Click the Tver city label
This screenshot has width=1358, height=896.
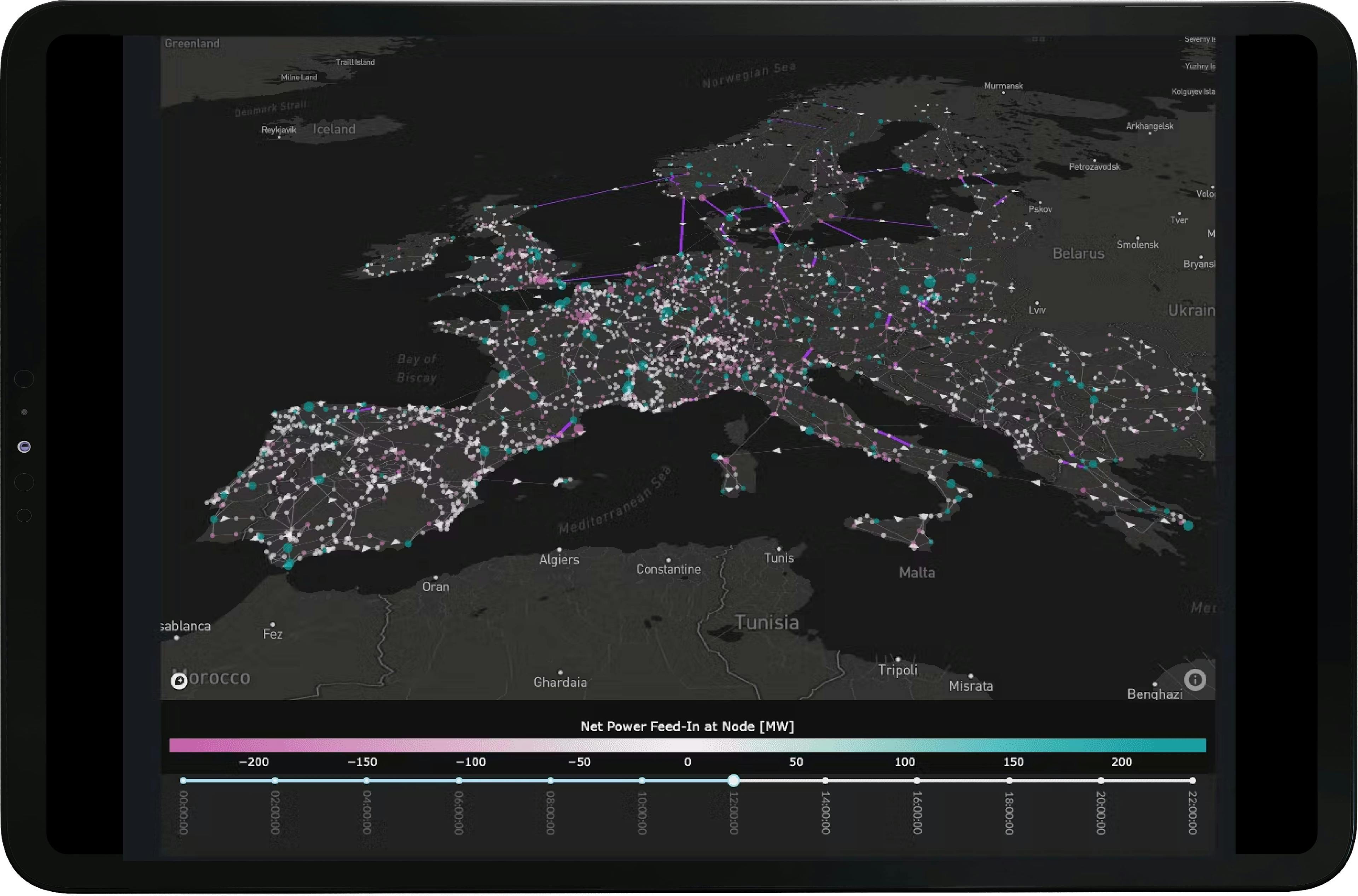coord(1179,220)
